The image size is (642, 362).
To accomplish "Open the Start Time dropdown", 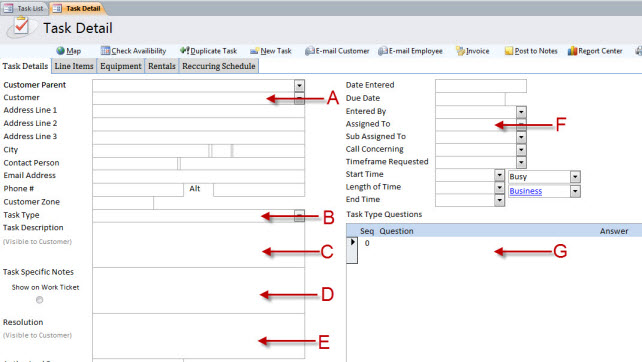I will coord(499,175).
